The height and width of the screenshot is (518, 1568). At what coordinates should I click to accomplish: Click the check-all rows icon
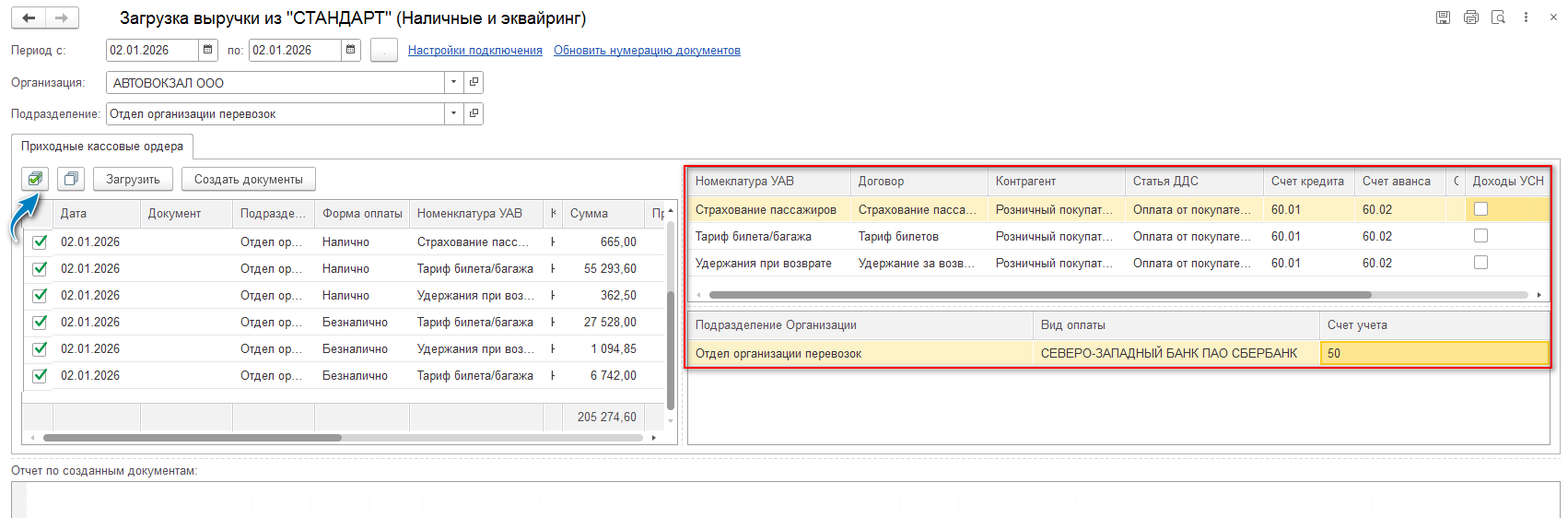(35, 179)
